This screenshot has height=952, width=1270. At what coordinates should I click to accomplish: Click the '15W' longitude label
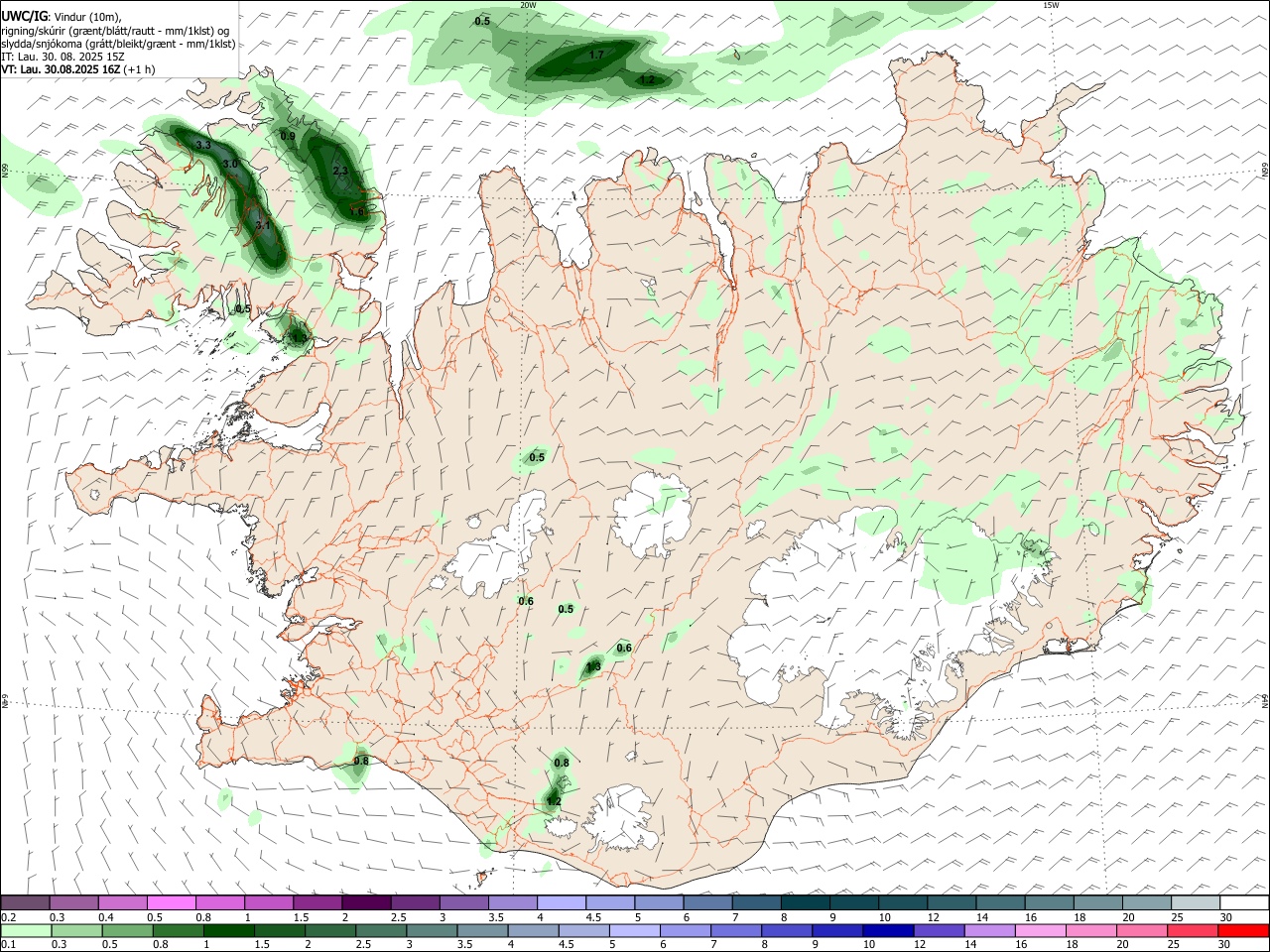(1051, 5)
